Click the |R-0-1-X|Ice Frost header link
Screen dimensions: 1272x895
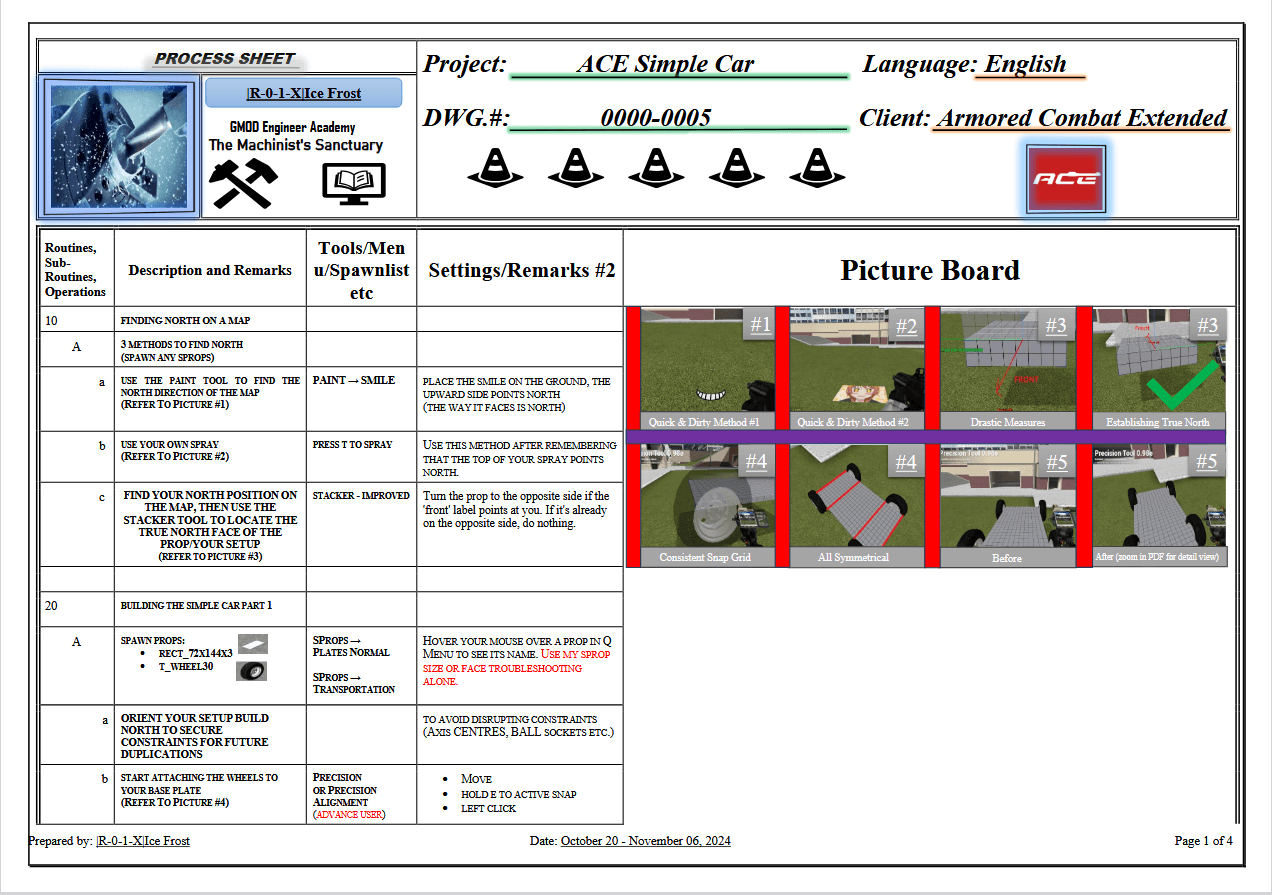click(302, 92)
